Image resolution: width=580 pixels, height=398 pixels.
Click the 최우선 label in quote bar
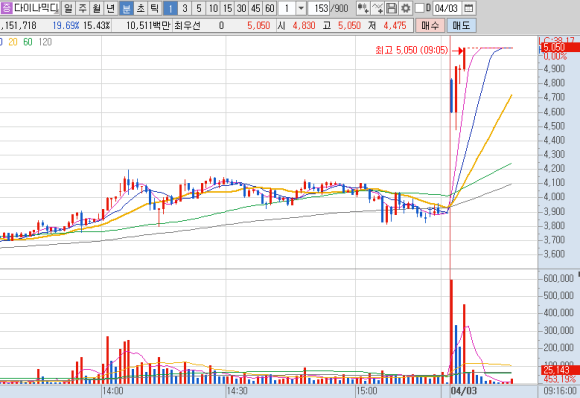coord(187,26)
